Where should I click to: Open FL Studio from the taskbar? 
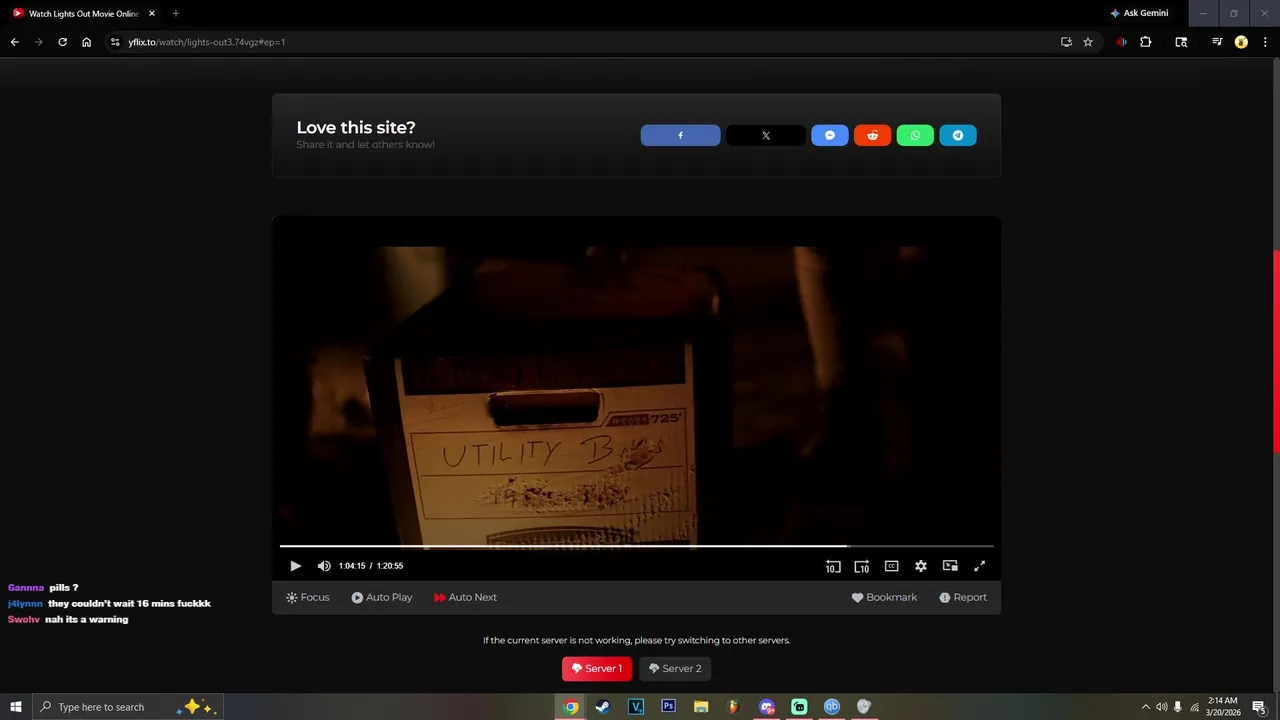point(733,707)
